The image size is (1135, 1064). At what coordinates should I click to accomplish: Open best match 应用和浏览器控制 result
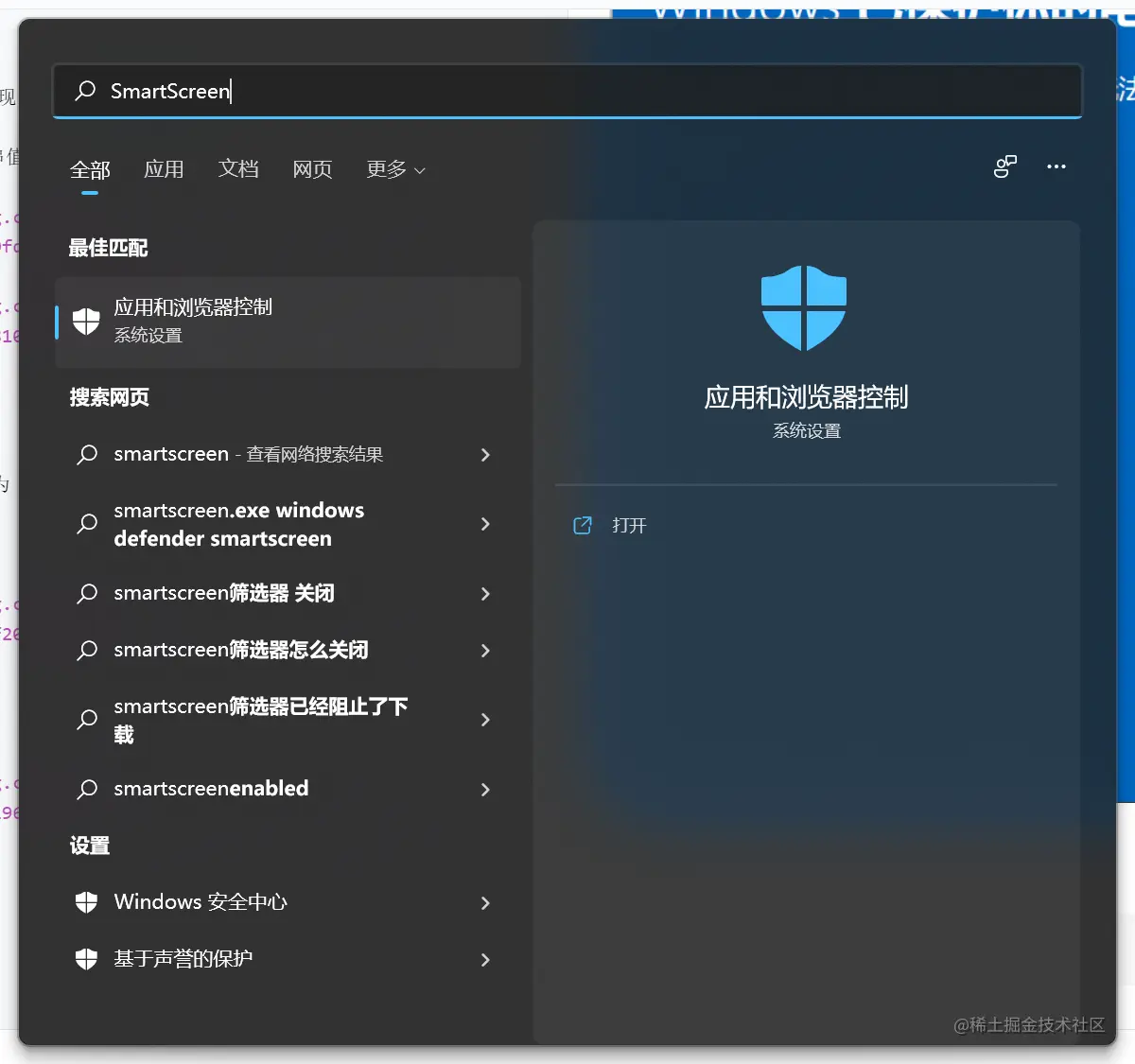pos(288,322)
